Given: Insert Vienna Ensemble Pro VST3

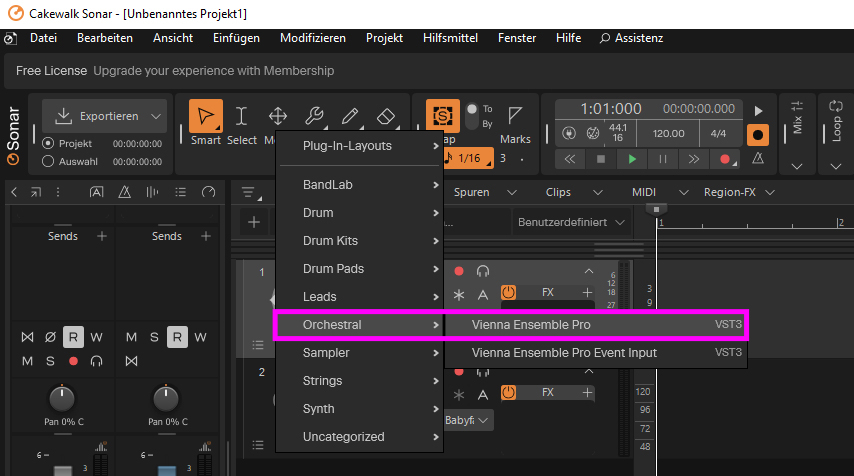Looking at the screenshot, I should [596, 325].
